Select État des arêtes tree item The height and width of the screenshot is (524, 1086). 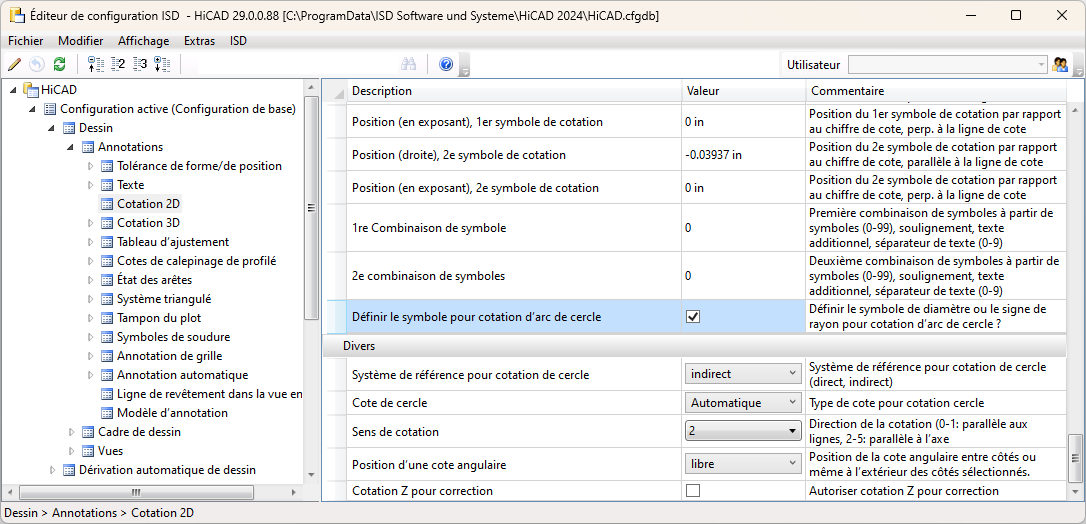[x=154, y=280]
